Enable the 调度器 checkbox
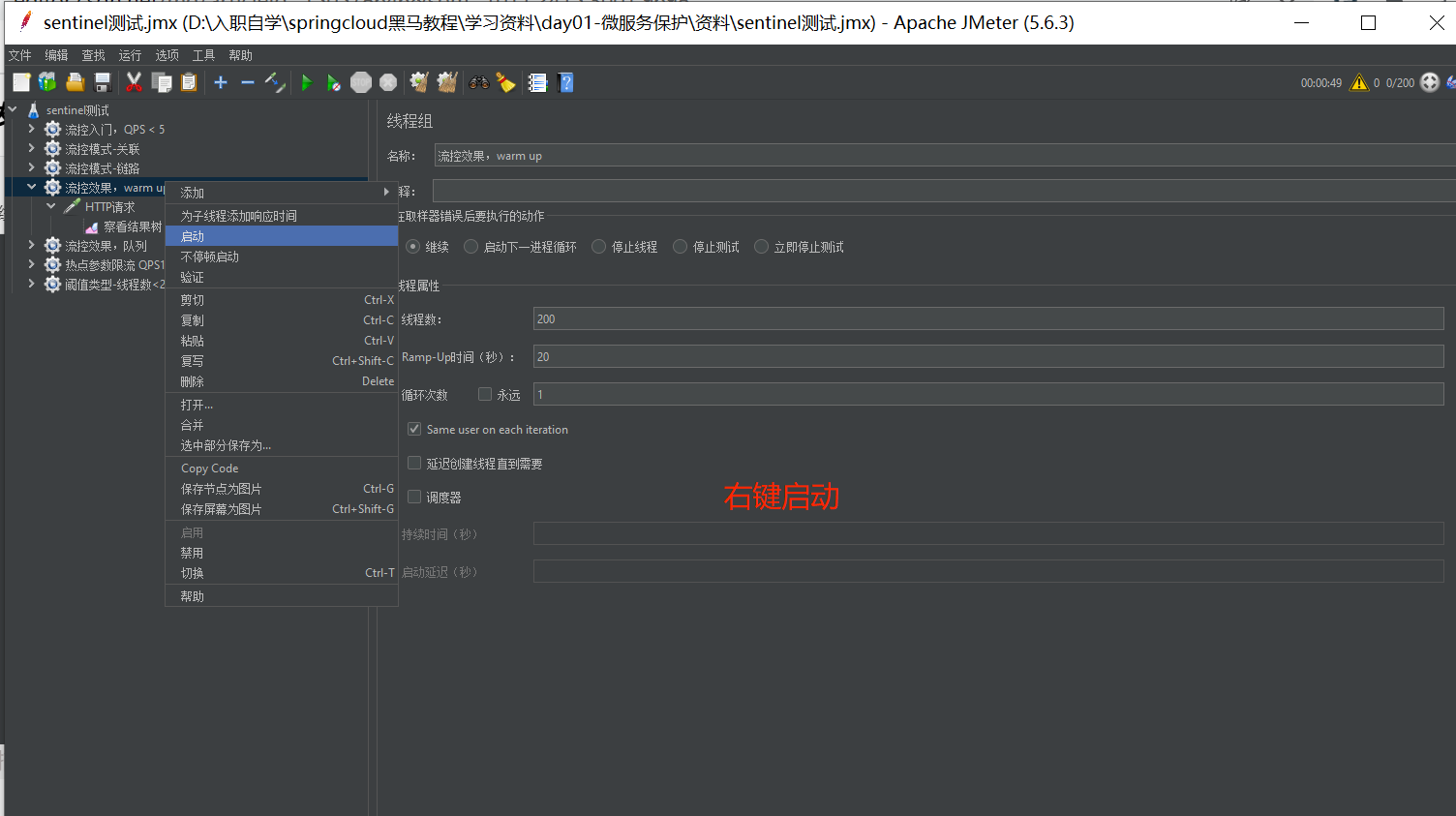Image resolution: width=1456 pixels, height=816 pixels. (414, 497)
